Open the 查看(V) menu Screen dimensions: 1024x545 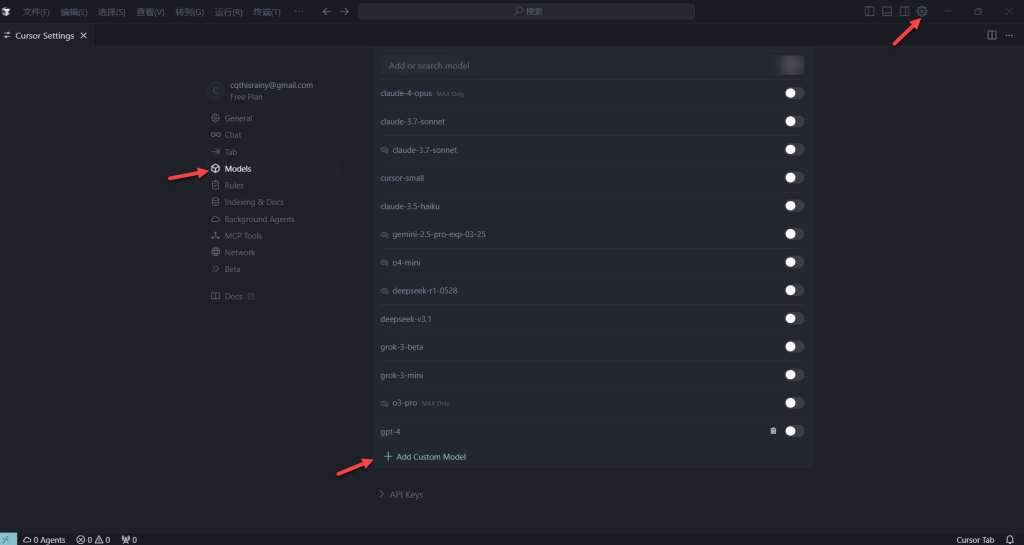(x=150, y=12)
